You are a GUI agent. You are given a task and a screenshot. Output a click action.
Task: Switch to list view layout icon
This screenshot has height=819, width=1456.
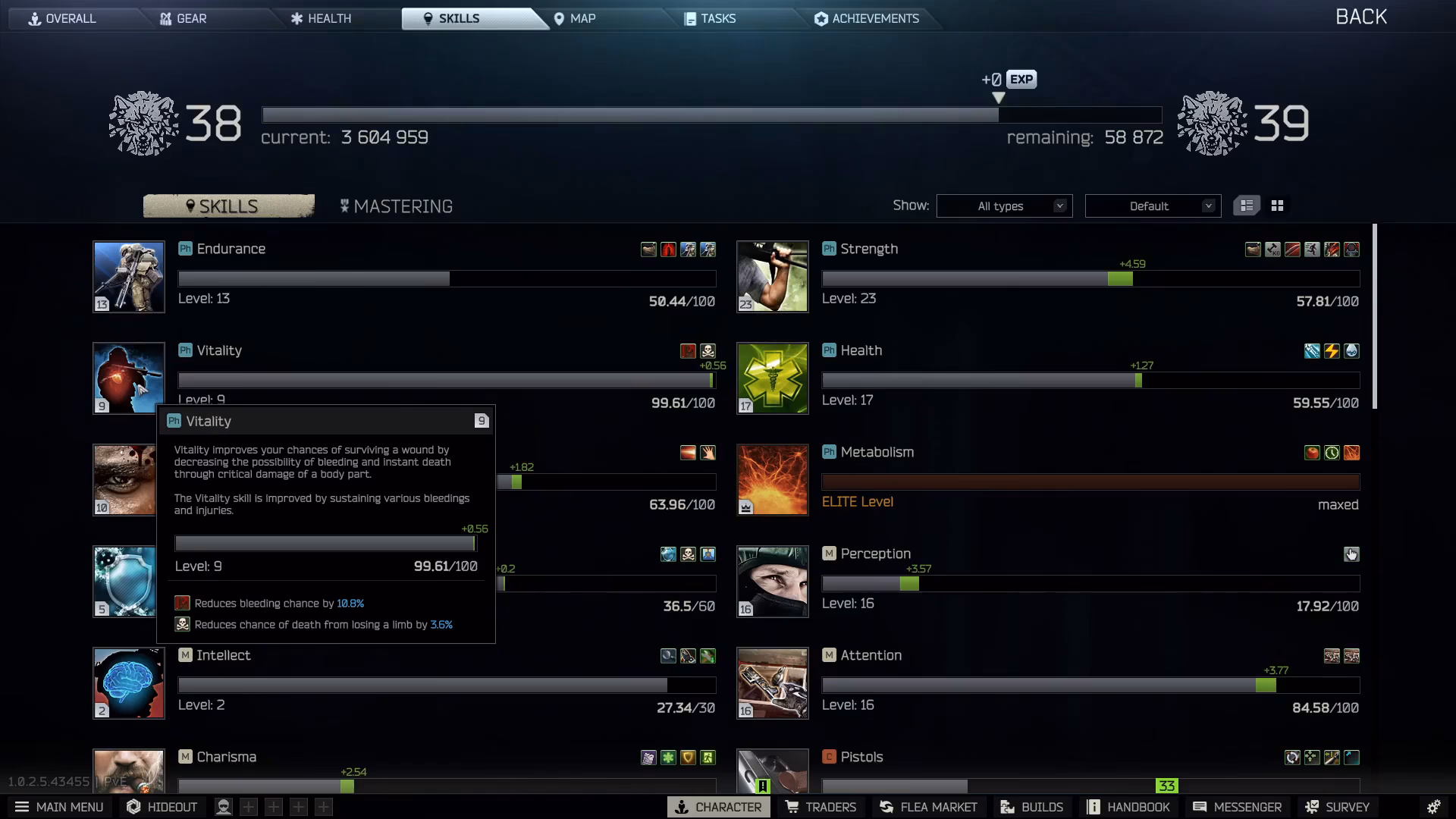click(x=1247, y=206)
